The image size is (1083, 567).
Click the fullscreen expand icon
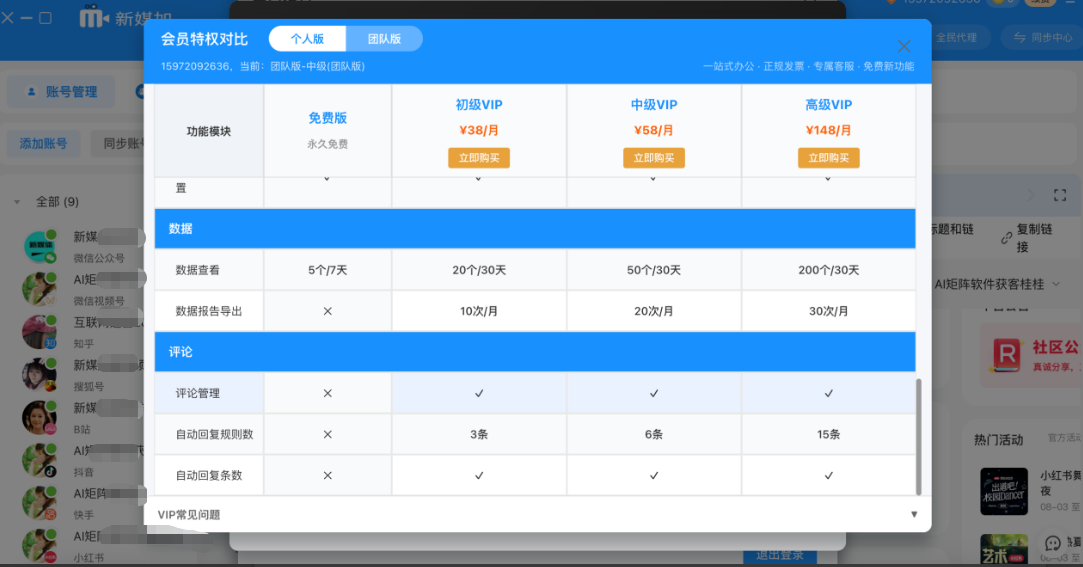[1060, 195]
